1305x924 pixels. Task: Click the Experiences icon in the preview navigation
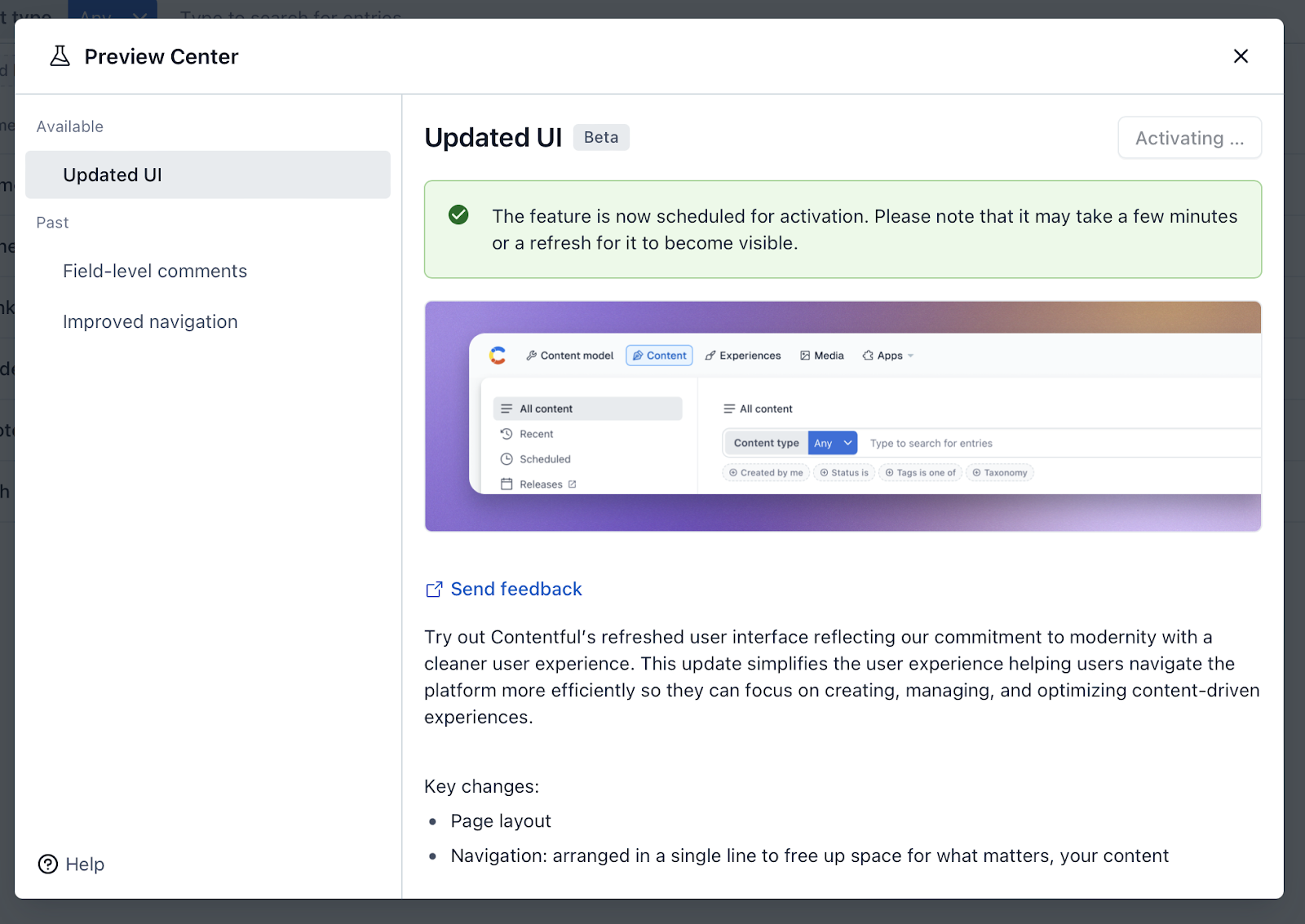709,355
